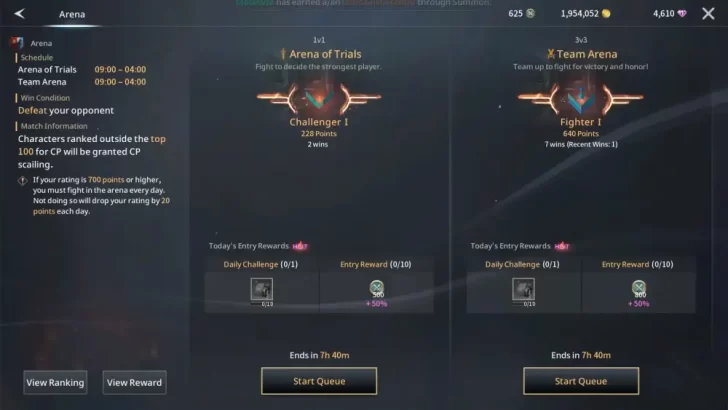This screenshot has width=728, height=410.
Task: Open the Team Arena daily challenge chest
Action: [523, 289]
